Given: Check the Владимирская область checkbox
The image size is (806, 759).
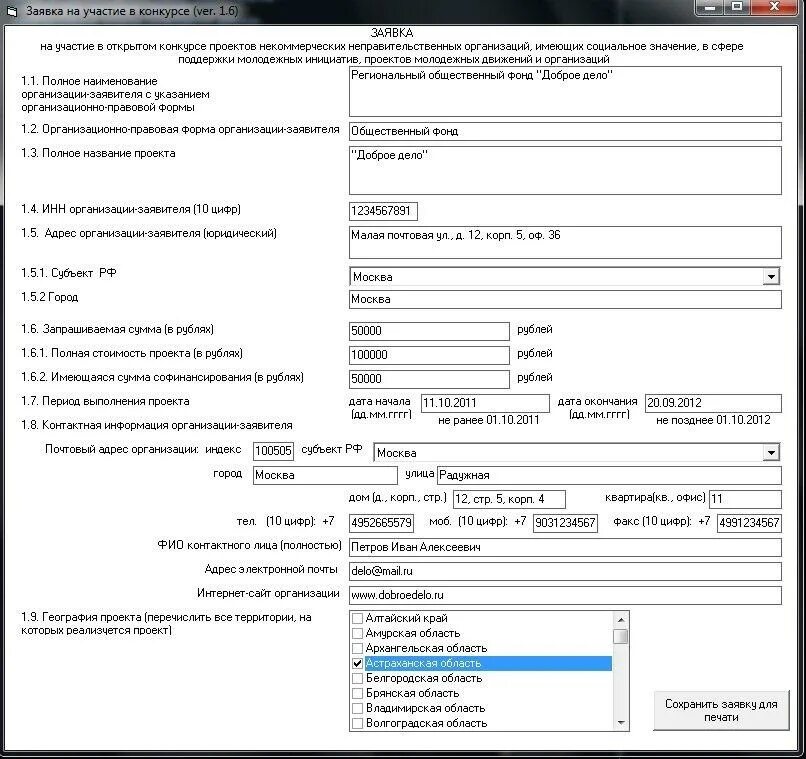Looking at the screenshot, I should (x=357, y=708).
